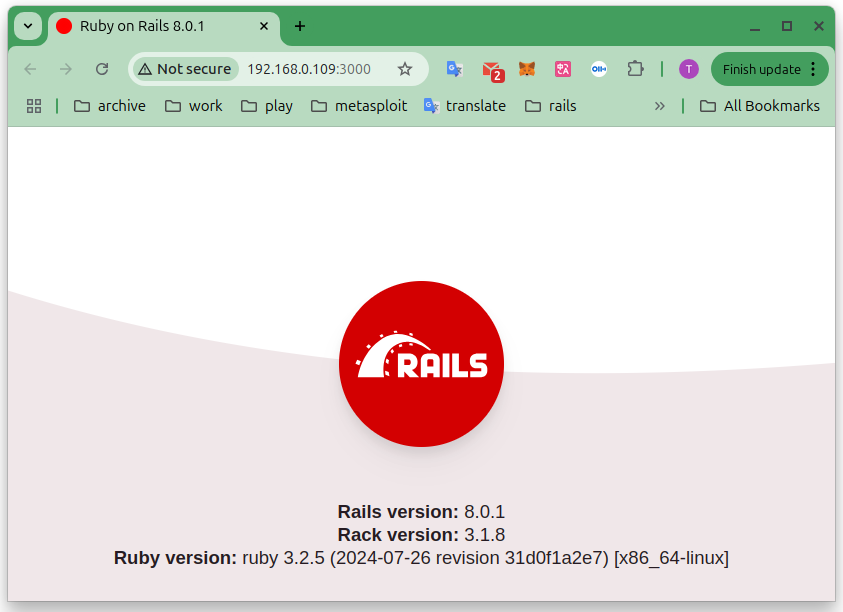The width and height of the screenshot is (843, 612).
Task: Open the apps grid shortcut in bookmarks bar
Action: 34,106
